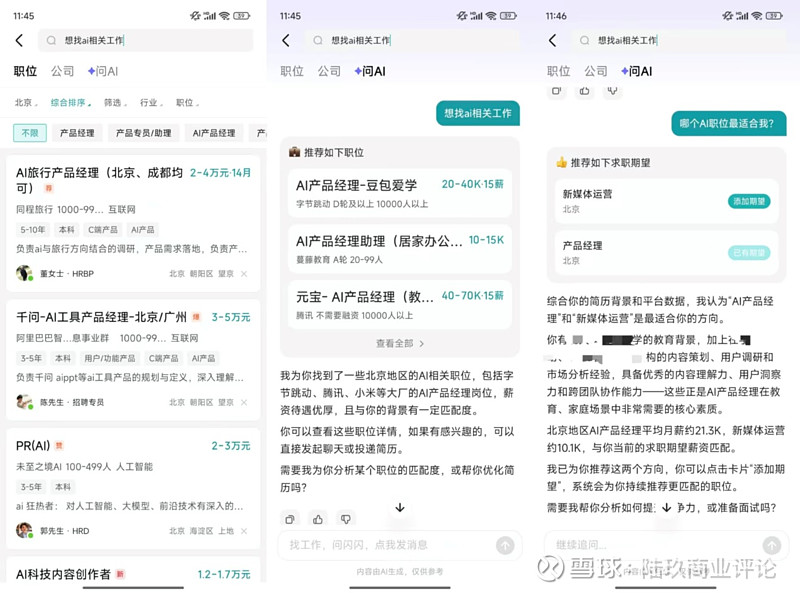Like the AI reply in middle chat
The width and height of the screenshot is (800, 593).
(x=318, y=520)
